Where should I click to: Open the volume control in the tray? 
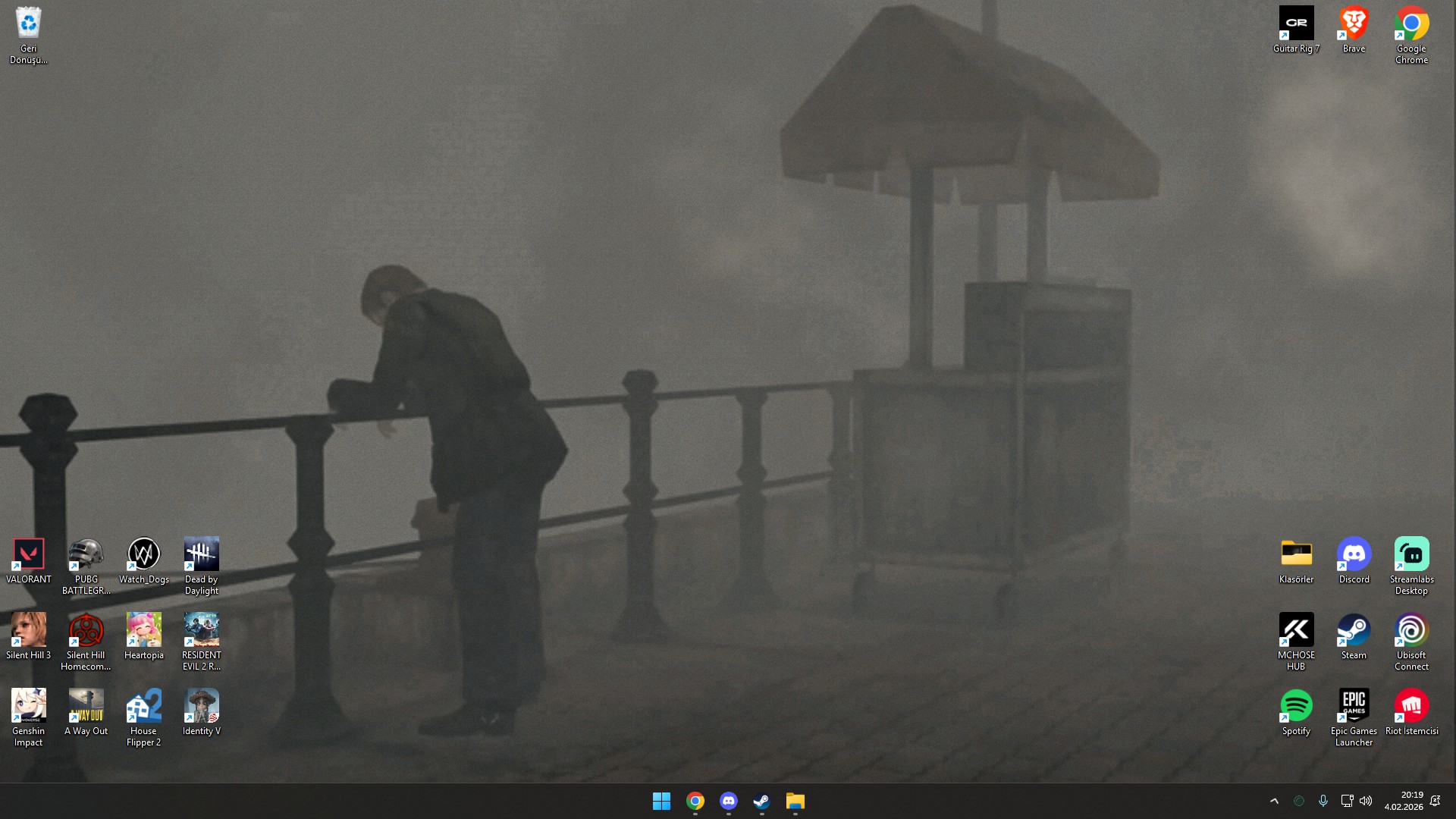[1366, 801]
